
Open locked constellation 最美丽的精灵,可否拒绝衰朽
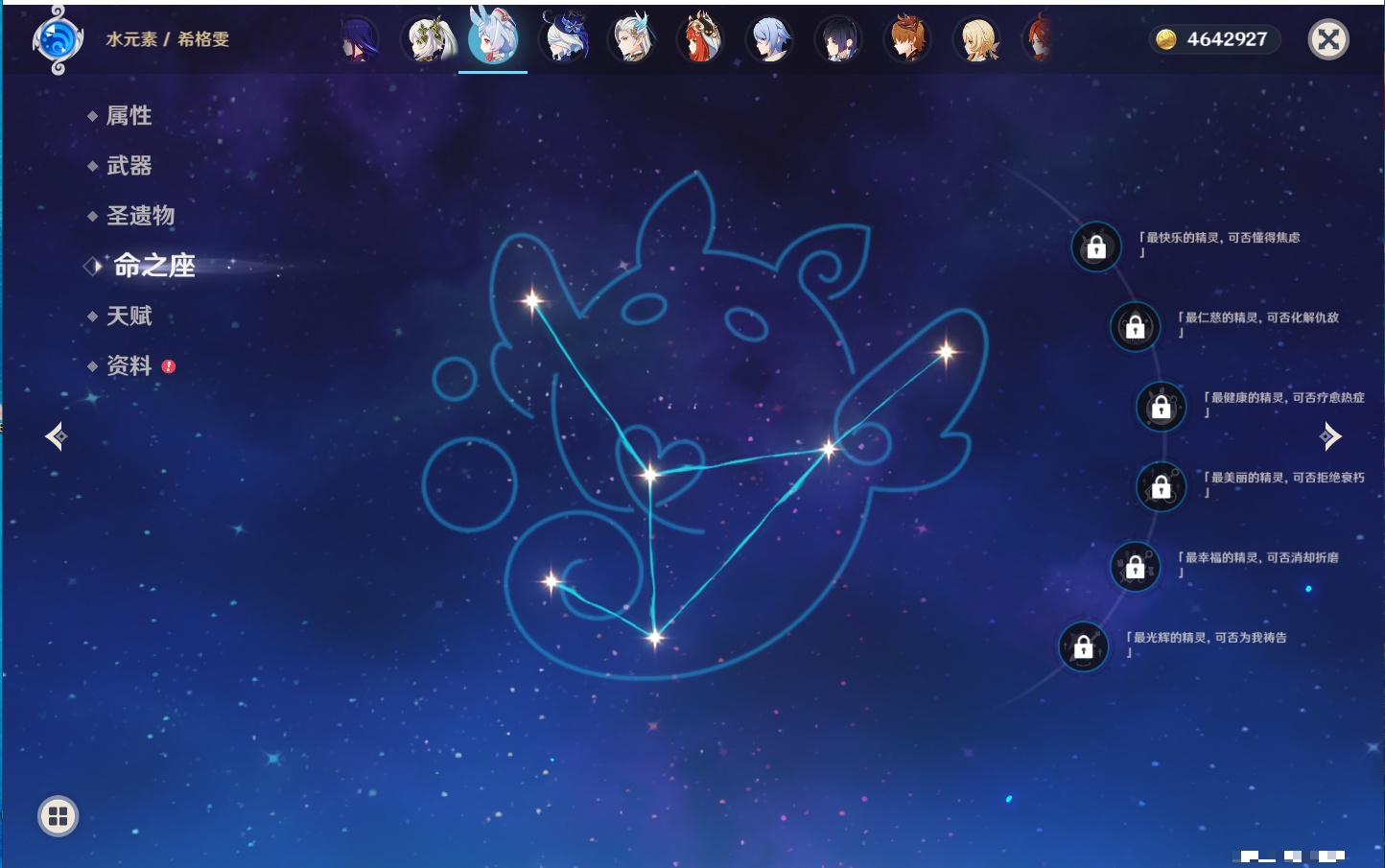click(x=1161, y=487)
